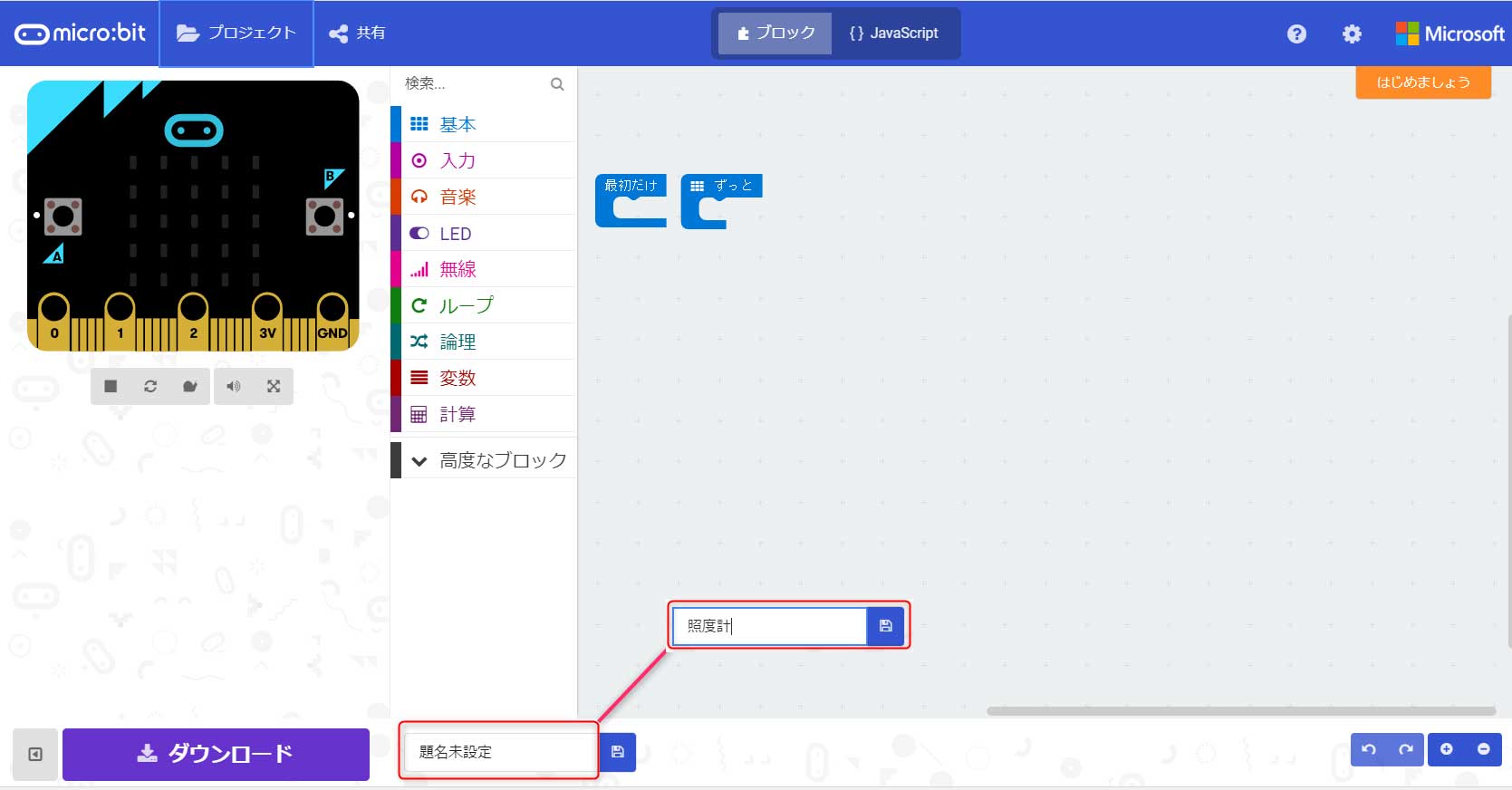Click the Microsoft logo

[x=1449, y=34]
